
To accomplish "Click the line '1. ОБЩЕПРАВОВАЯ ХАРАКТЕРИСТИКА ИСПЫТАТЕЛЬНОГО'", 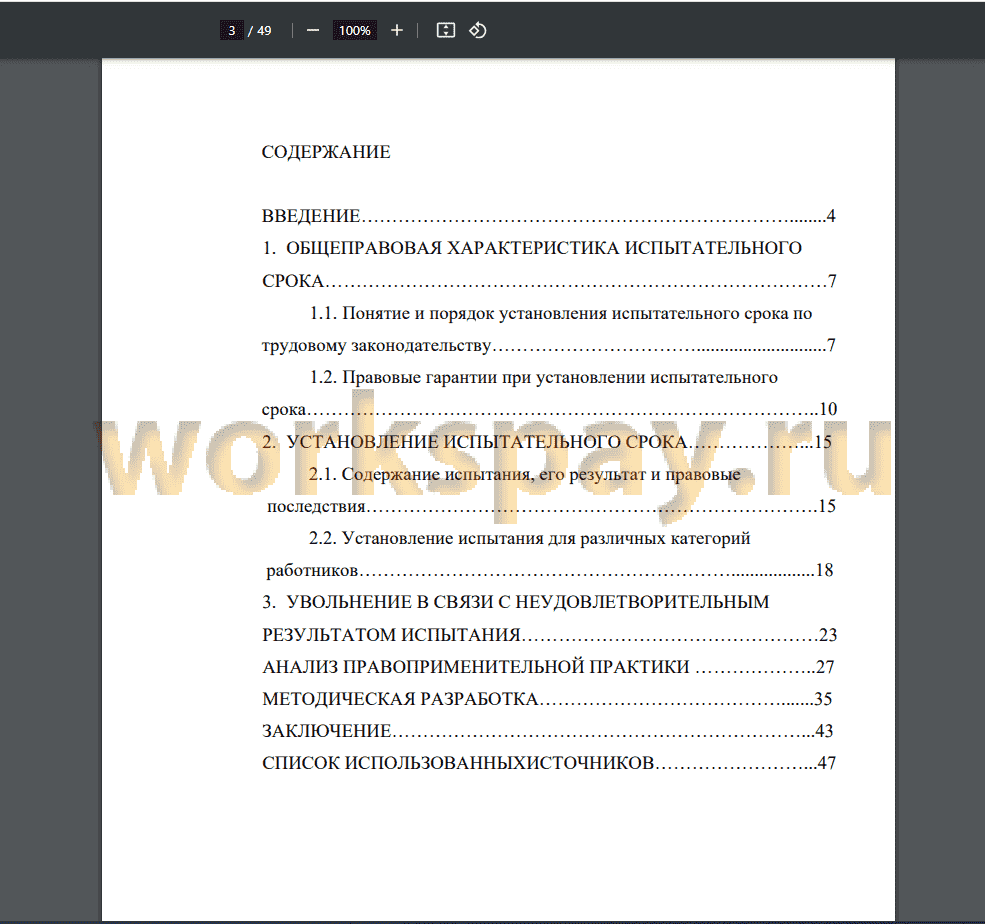I will pos(531,248).
